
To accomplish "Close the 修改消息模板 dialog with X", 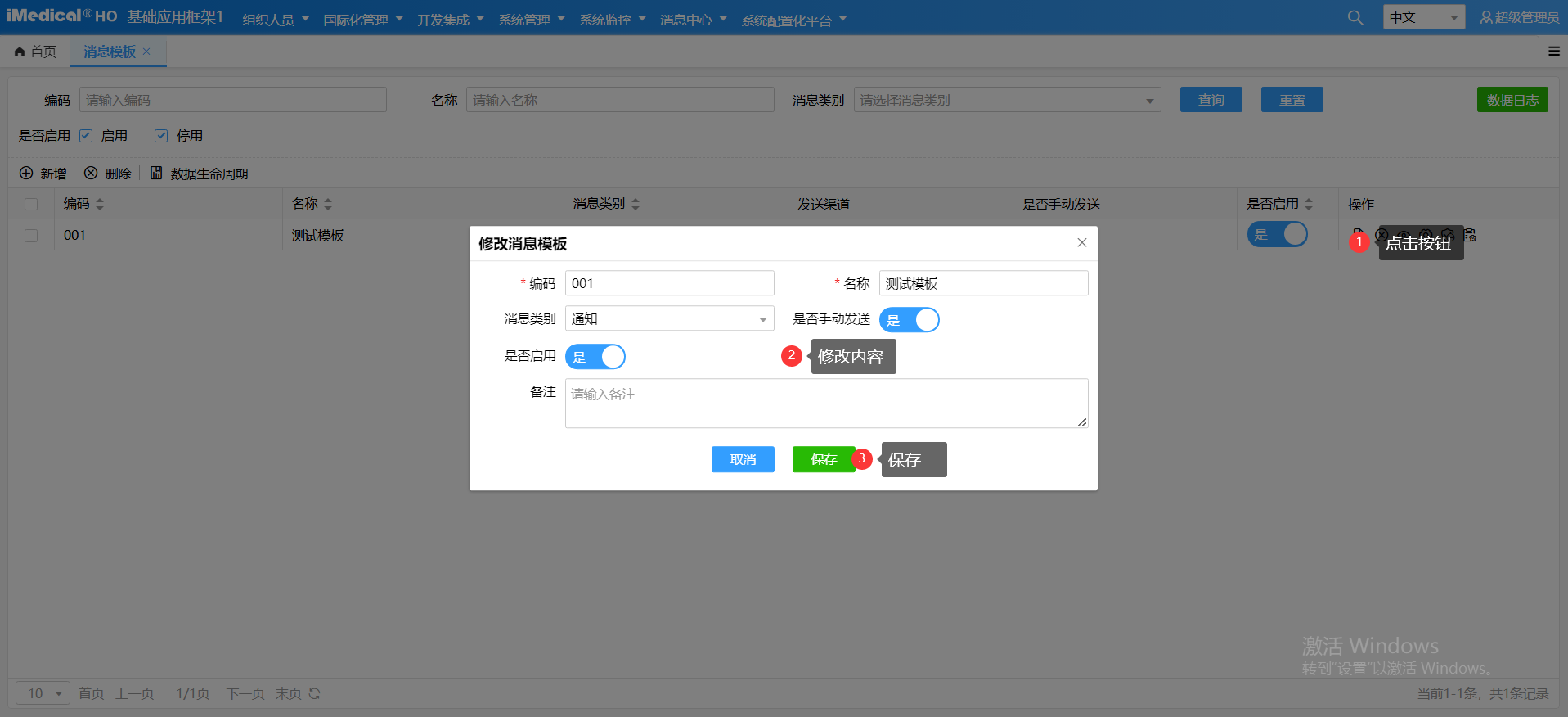I will (1081, 243).
